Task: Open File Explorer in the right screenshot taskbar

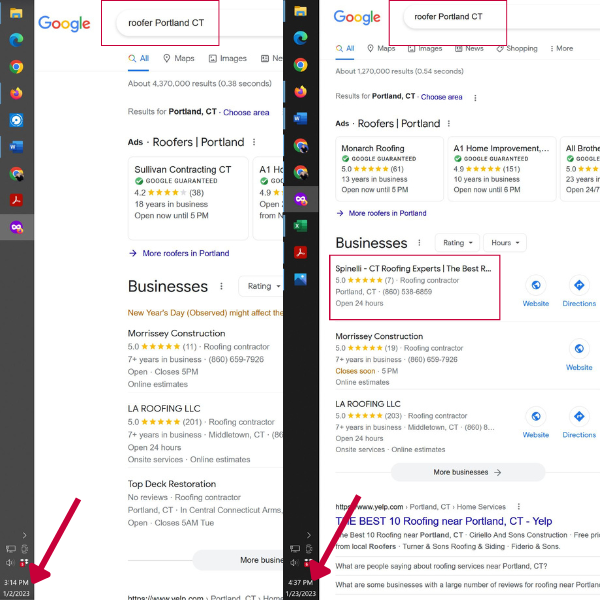Action: (x=300, y=11)
